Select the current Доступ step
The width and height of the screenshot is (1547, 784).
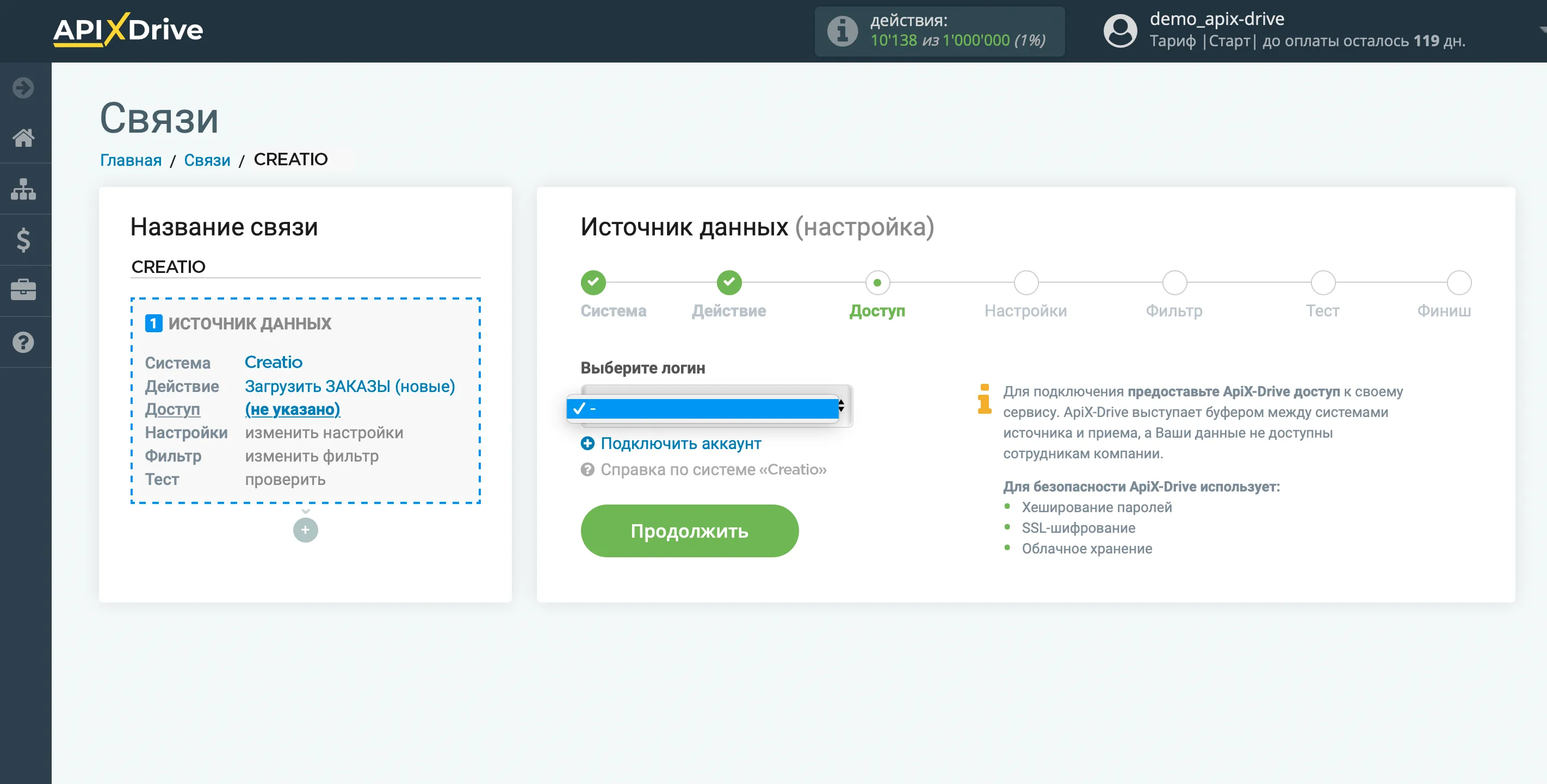(x=877, y=282)
